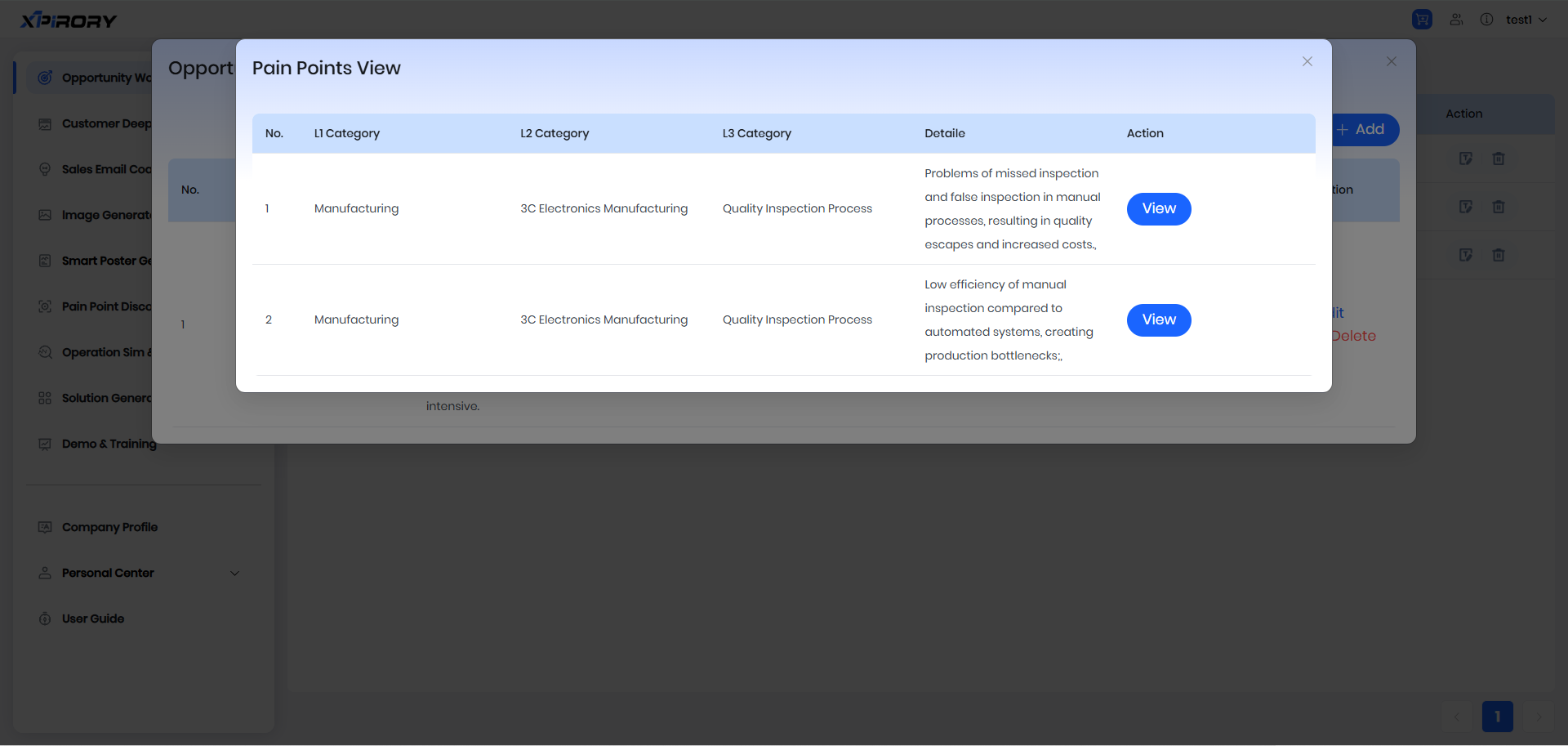
Task: Open the test1 user account dropdown
Action: coord(1526,20)
